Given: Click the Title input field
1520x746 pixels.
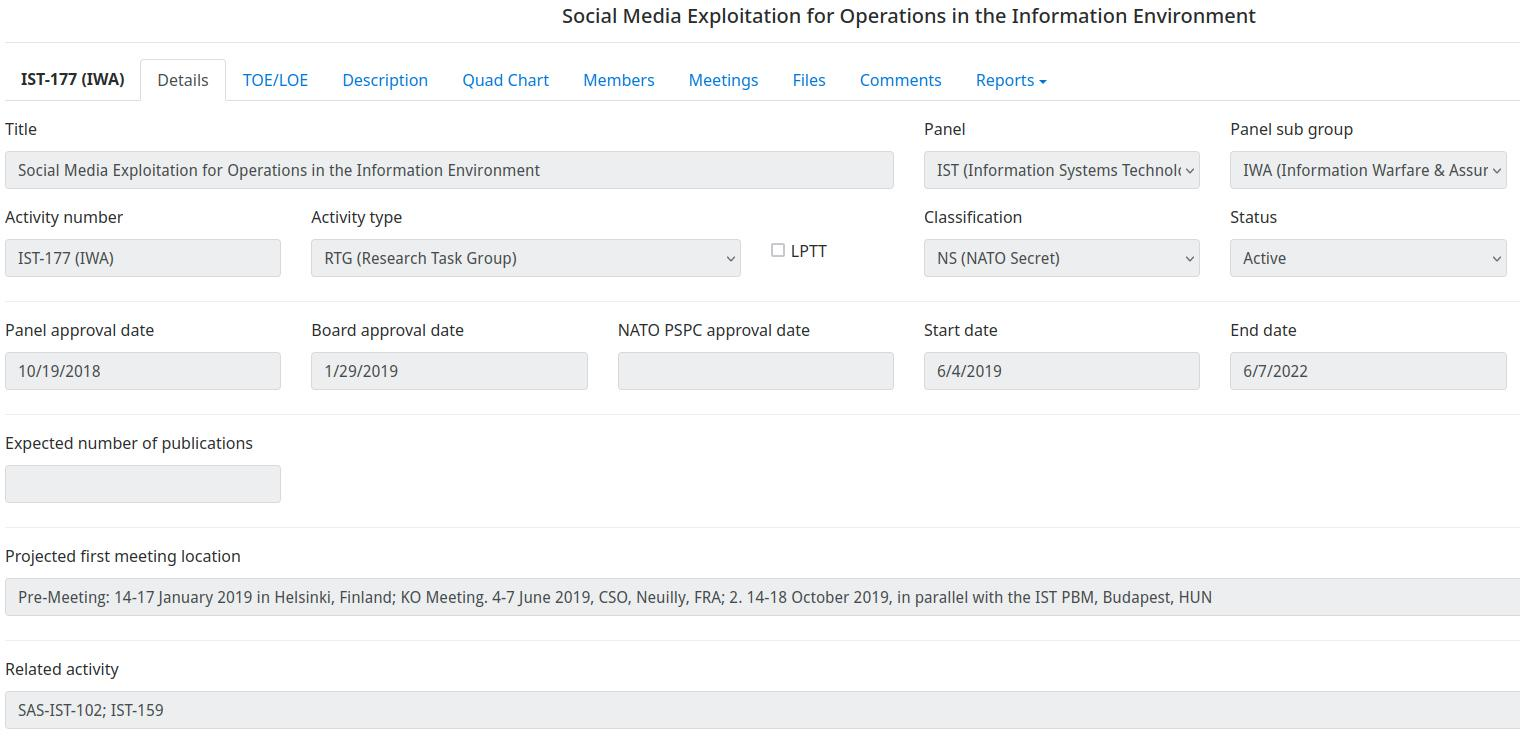Looking at the screenshot, I should 449,170.
